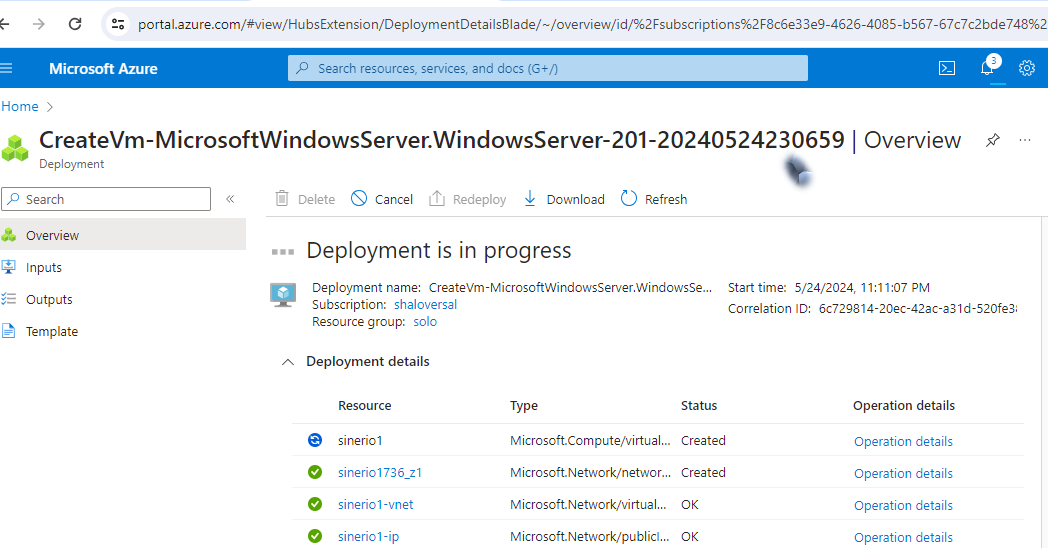Select Inputs in the side menu
This screenshot has width=1048, height=548.
point(44,267)
